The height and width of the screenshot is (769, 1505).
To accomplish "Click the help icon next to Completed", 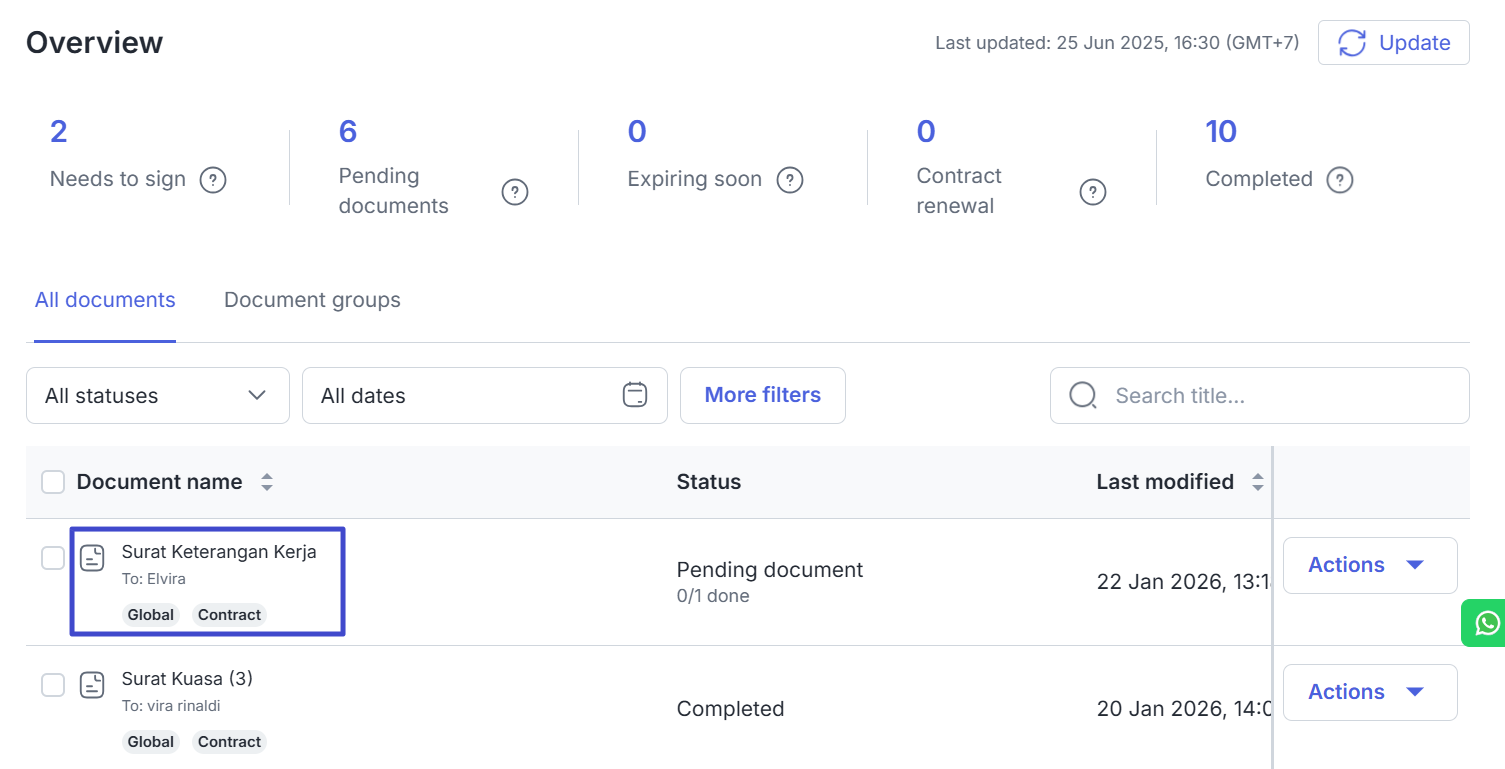I will click(x=1339, y=180).
